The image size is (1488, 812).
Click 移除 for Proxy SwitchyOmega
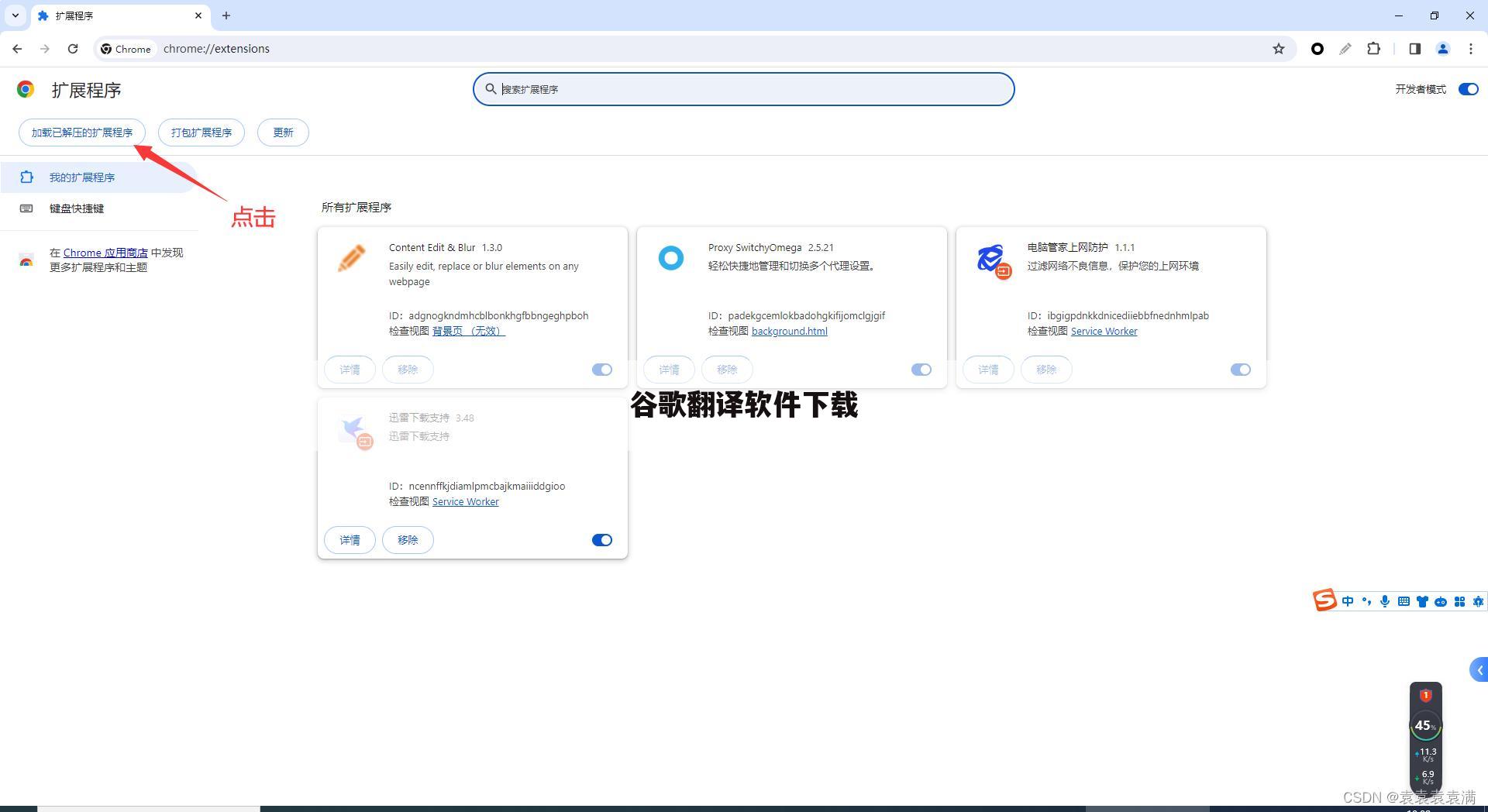pos(727,370)
